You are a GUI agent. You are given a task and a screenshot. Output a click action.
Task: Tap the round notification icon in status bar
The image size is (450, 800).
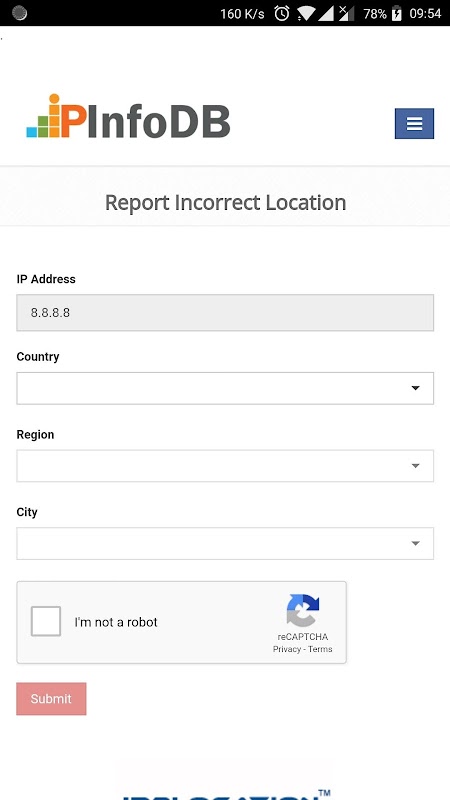pyautogui.click(x=19, y=13)
